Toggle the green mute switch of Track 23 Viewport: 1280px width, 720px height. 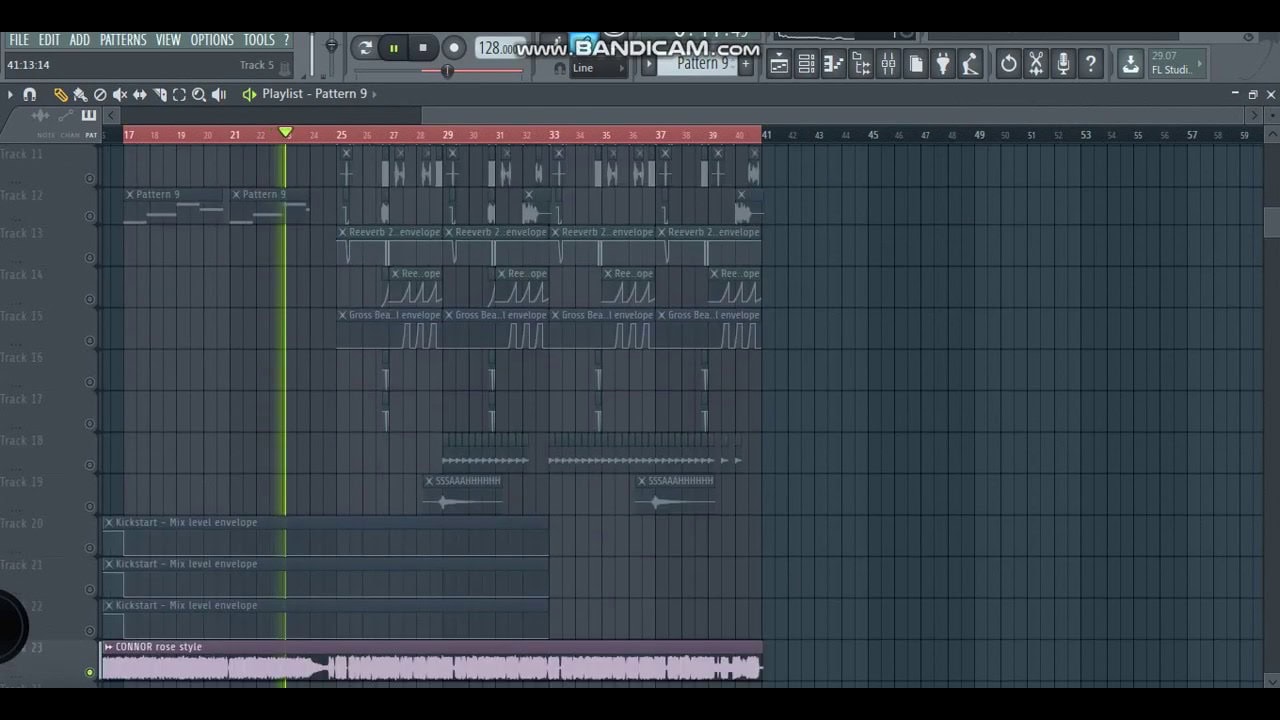coord(90,672)
